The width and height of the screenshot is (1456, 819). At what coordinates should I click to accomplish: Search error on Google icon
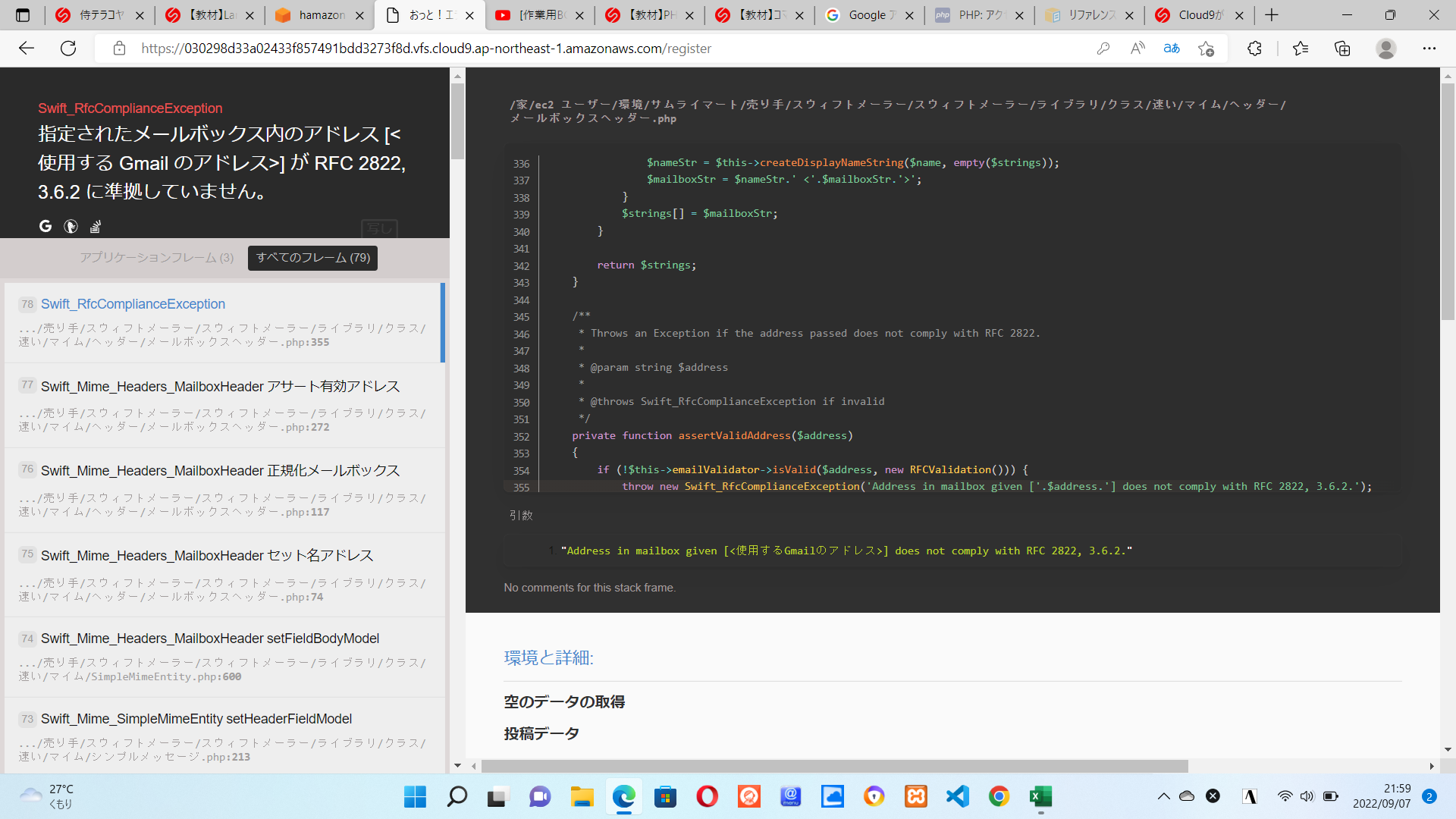pos(45,226)
